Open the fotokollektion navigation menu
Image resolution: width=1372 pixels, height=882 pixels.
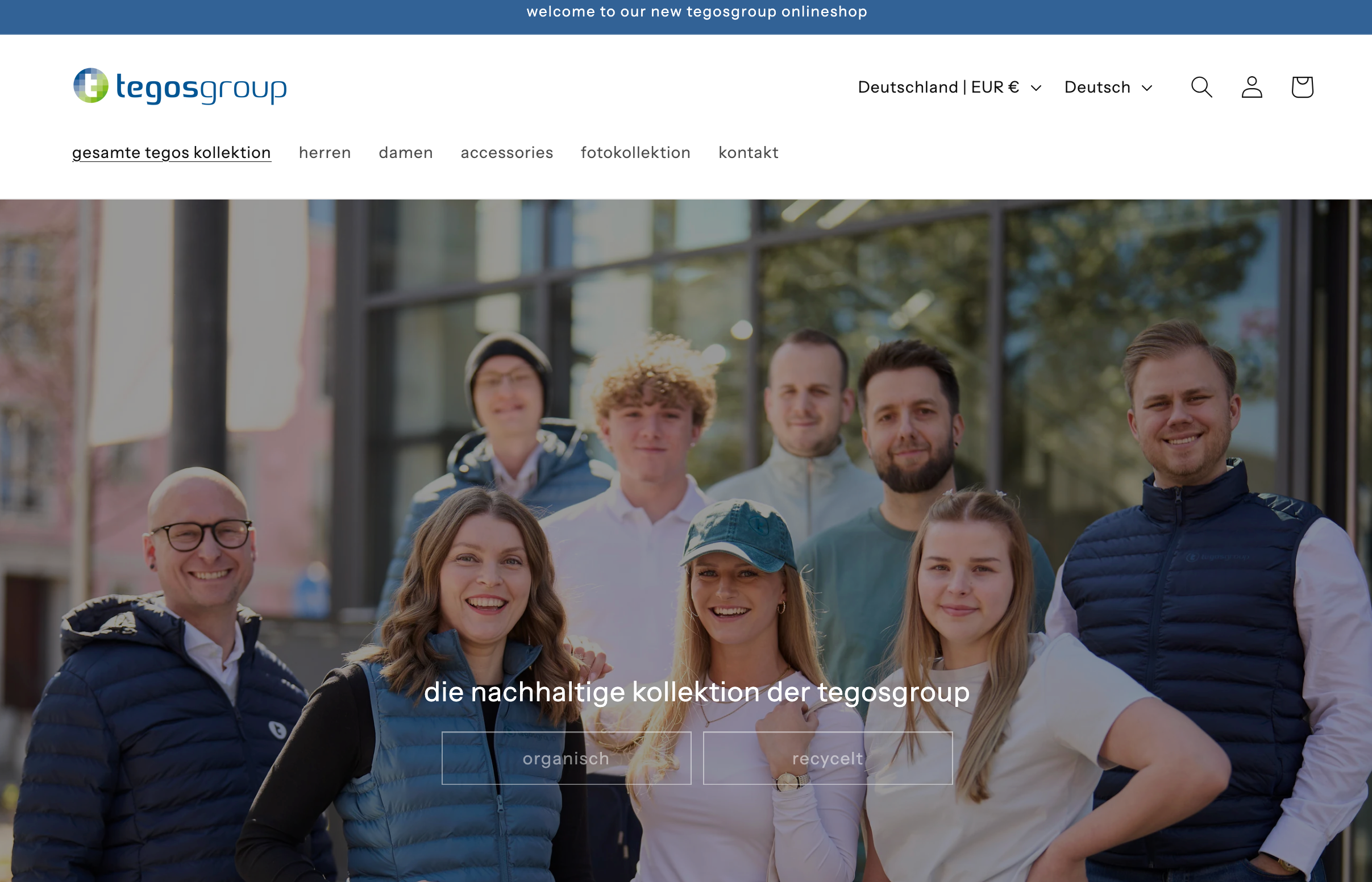[x=635, y=152]
